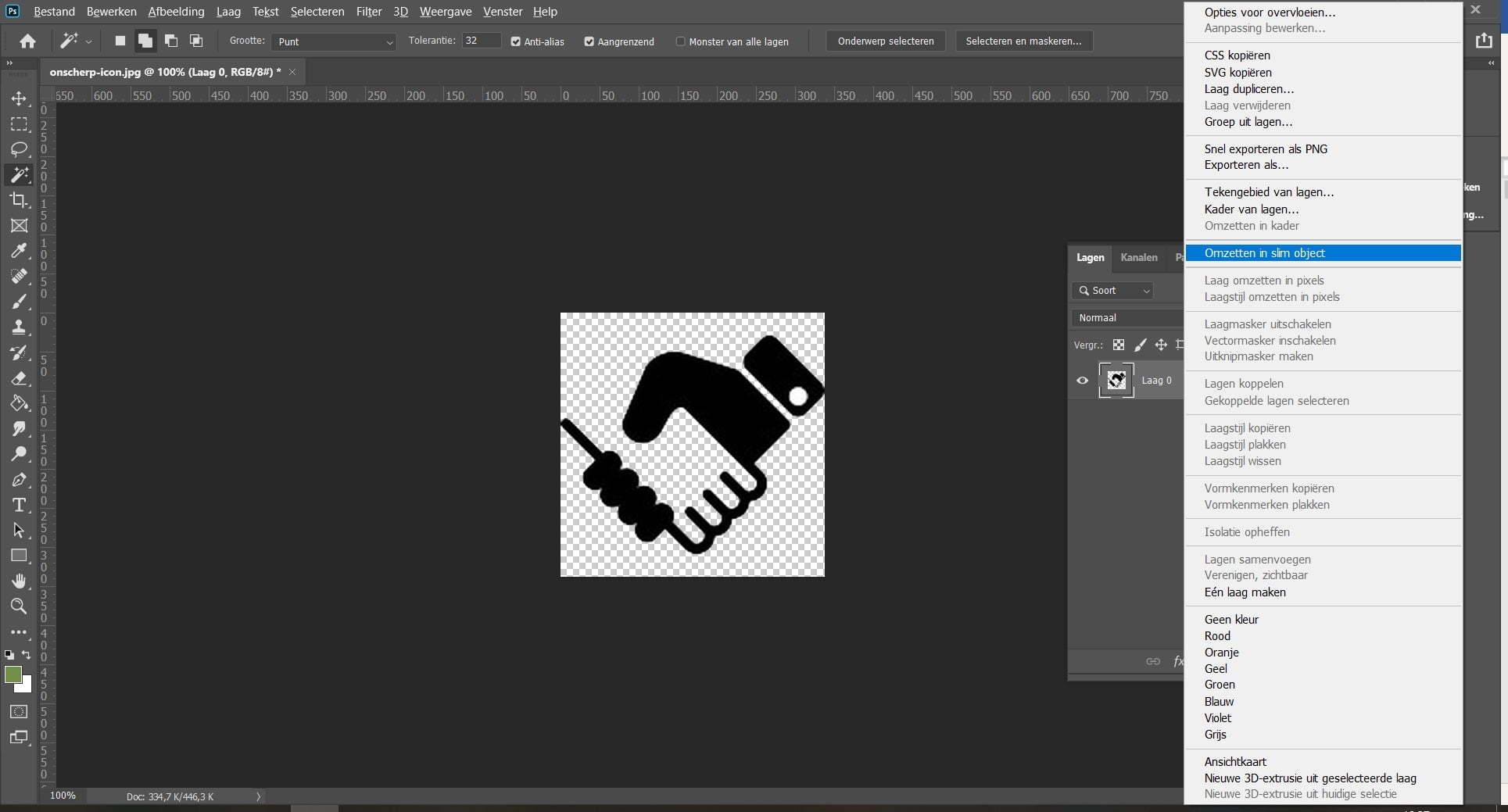1508x812 pixels.
Task: Change screen mode icon
Action: pos(19,737)
